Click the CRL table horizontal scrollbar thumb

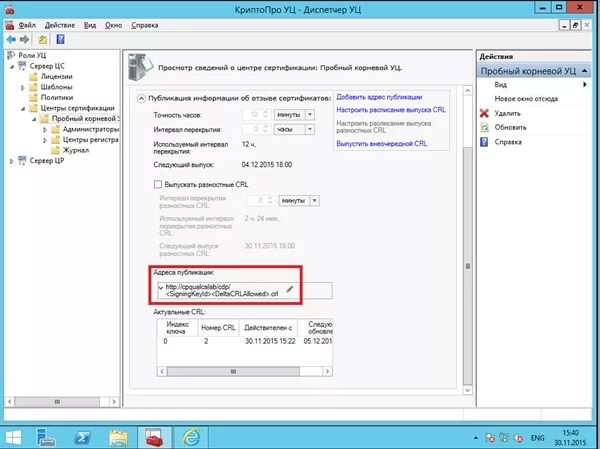tap(233, 371)
